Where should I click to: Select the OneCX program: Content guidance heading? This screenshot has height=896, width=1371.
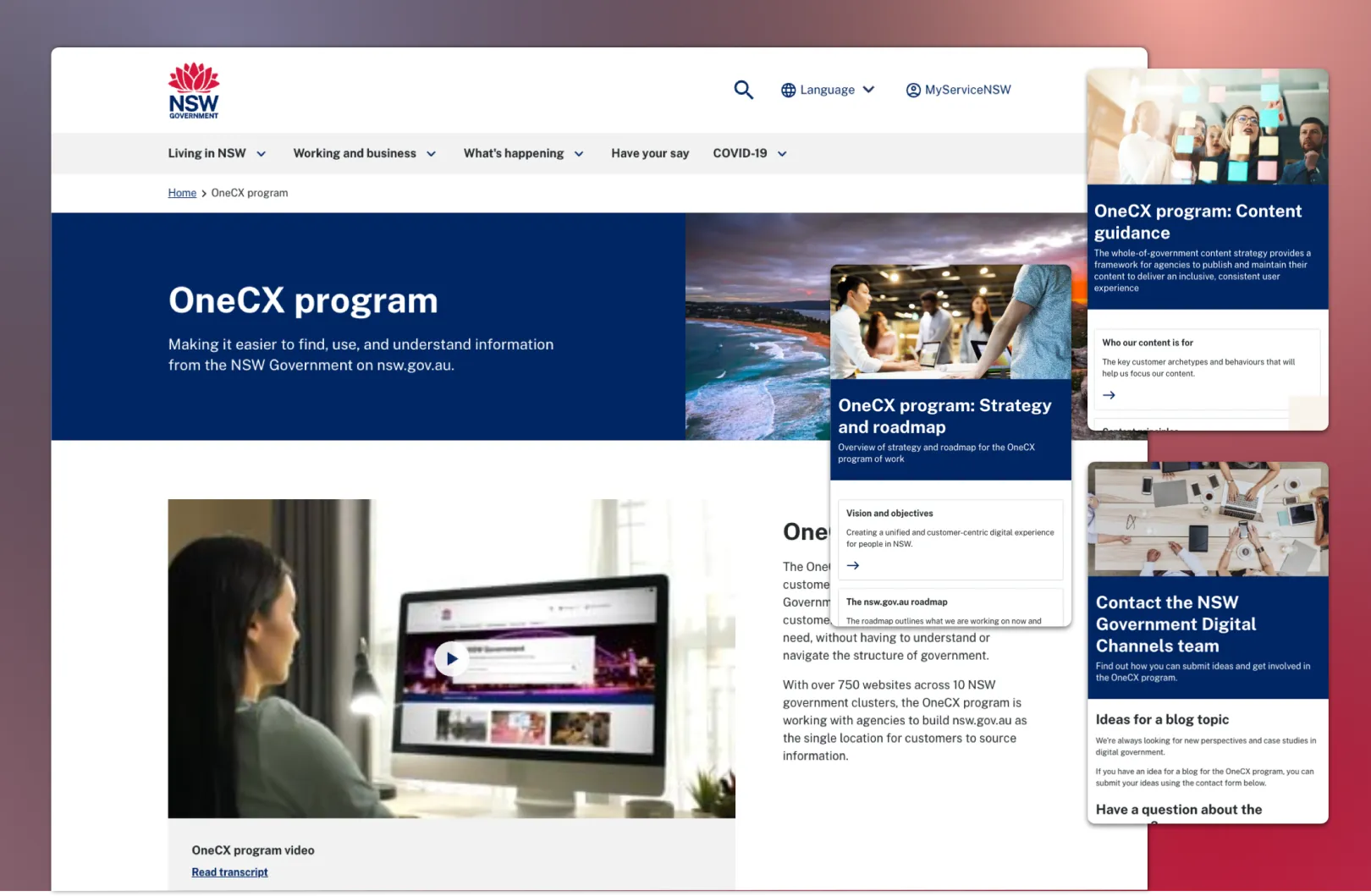click(1198, 222)
